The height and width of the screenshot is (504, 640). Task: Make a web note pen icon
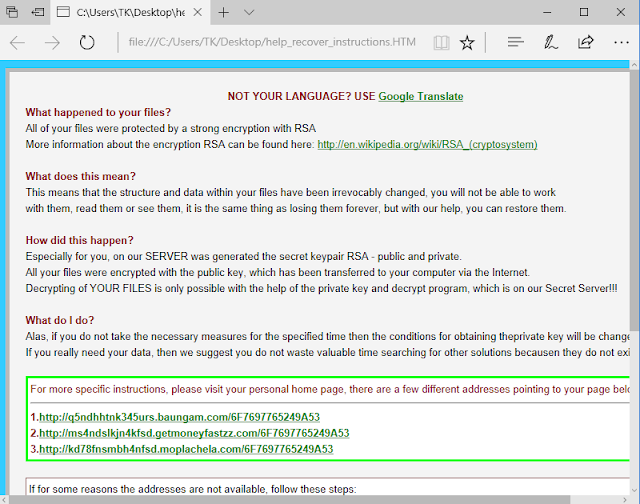(551, 42)
